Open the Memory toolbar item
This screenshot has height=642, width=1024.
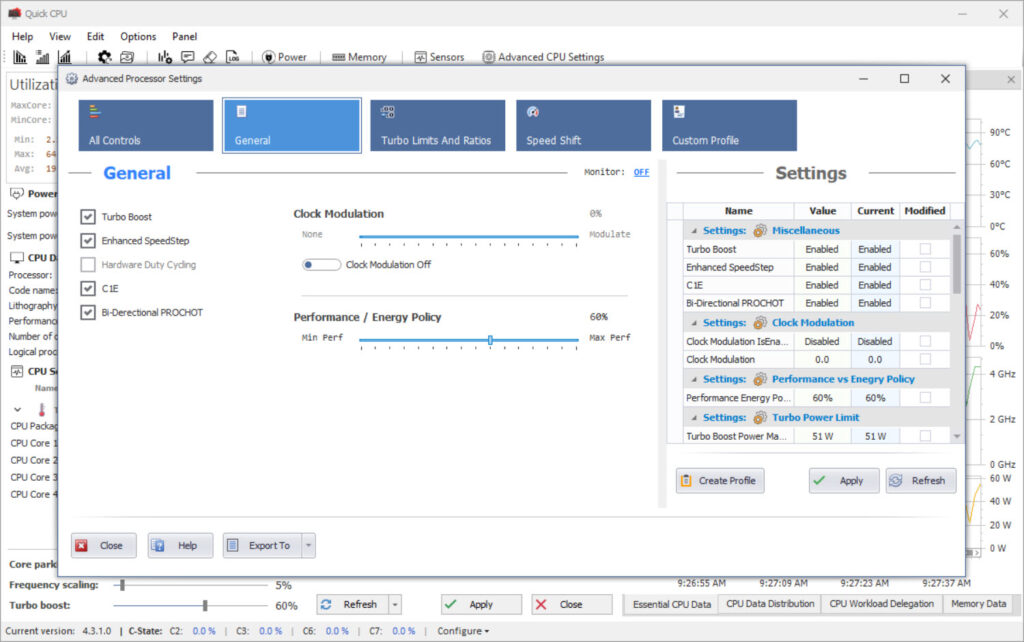click(x=359, y=57)
